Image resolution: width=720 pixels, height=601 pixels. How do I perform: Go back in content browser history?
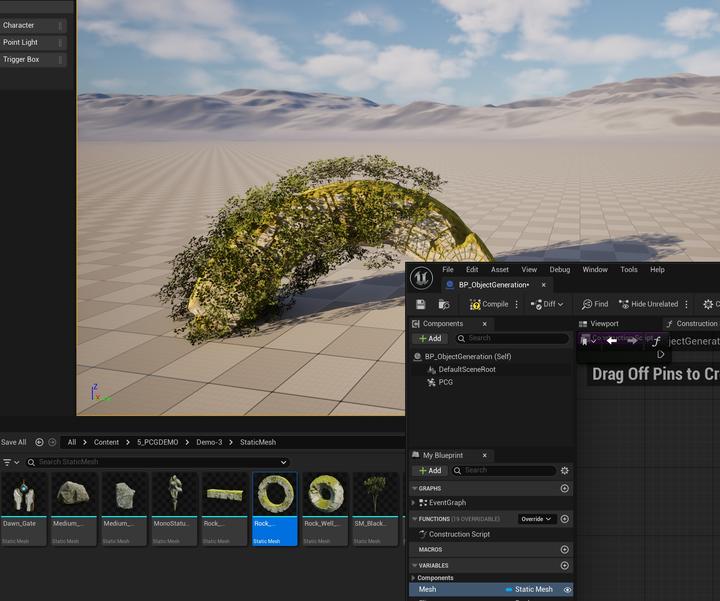coord(40,442)
